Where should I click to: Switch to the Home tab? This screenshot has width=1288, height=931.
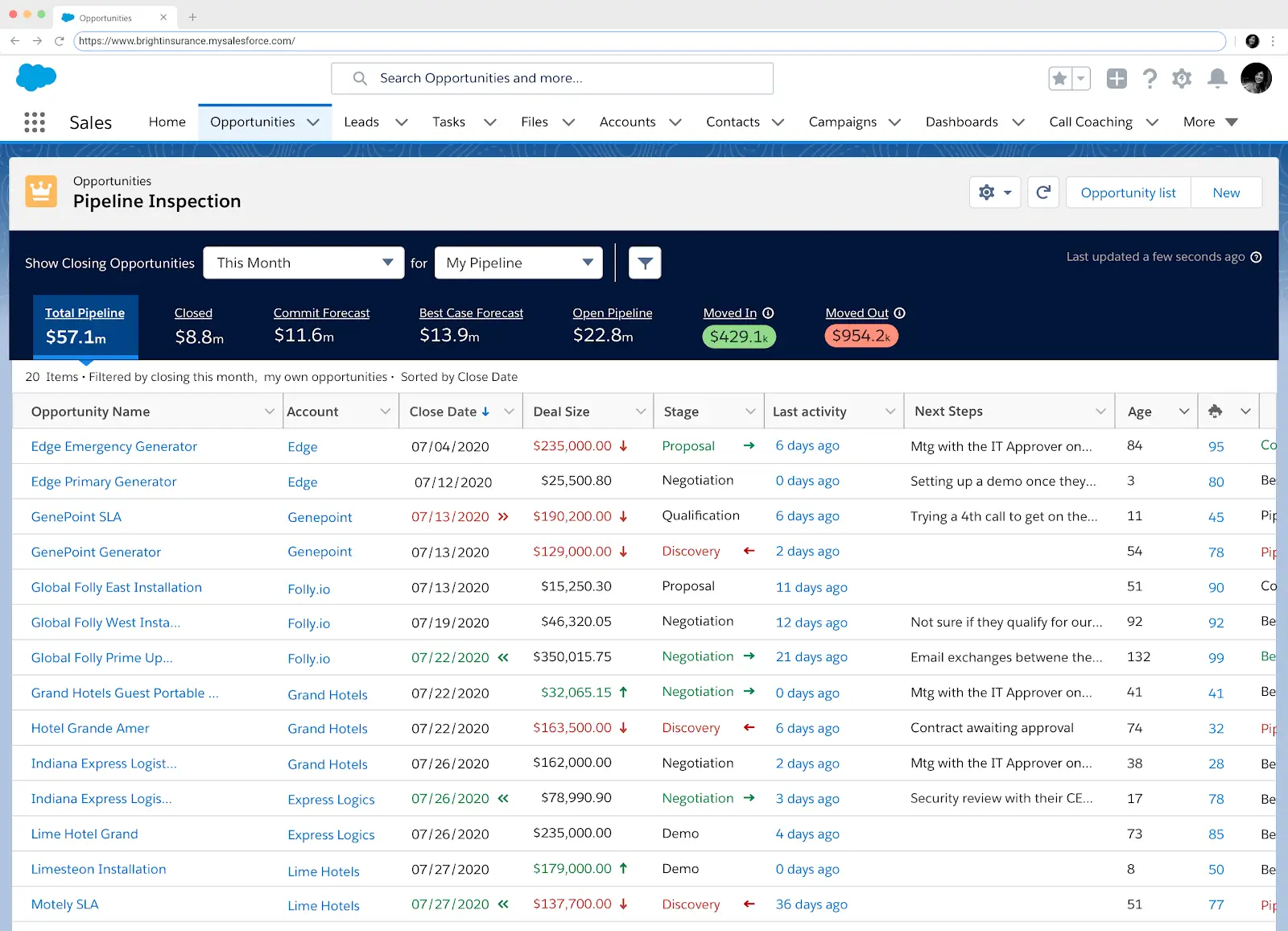(166, 122)
